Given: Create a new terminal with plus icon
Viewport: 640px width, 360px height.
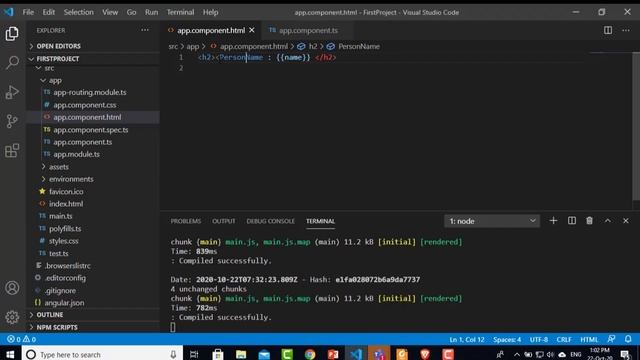Looking at the screenshot, I should 553,221.
